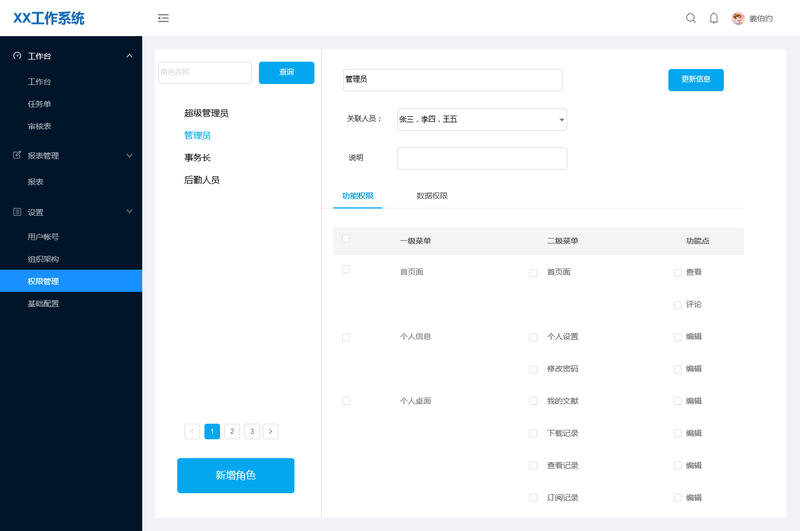This screenshot has width=800, height=531.
Task: Select 超级管理员 role
Action: pos(206,113)
